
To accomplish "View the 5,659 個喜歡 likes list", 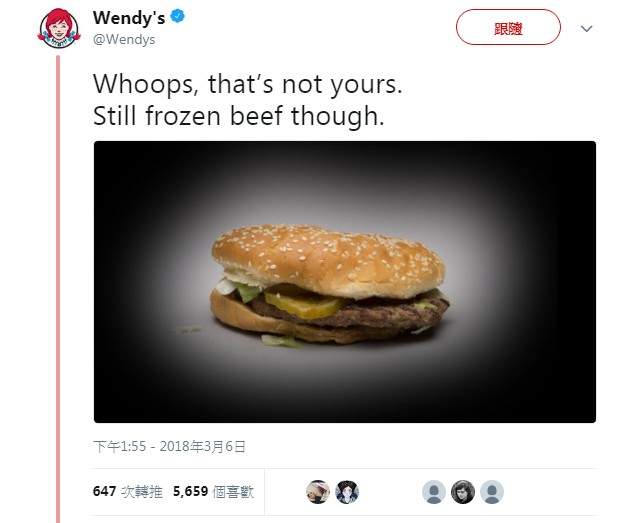I will (213, 492).
